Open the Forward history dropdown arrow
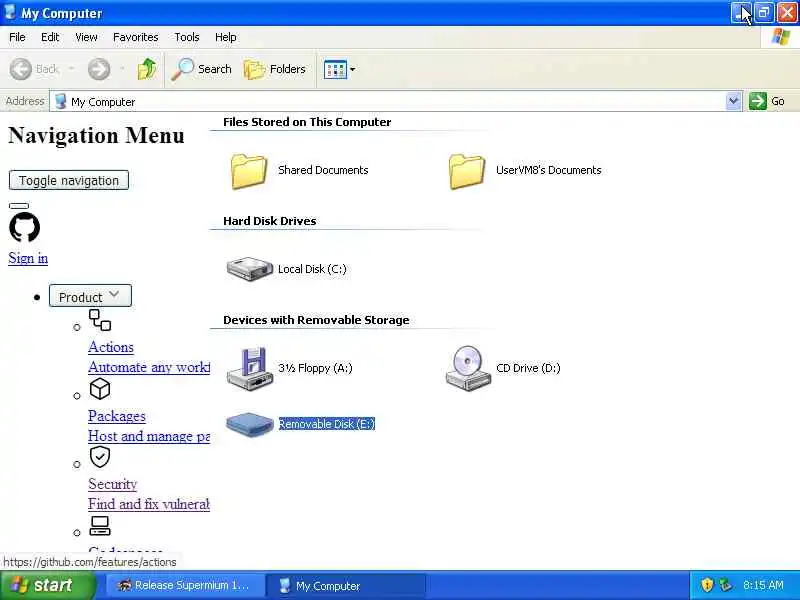This screenshot has height=600, width=800. click(122, 68)
